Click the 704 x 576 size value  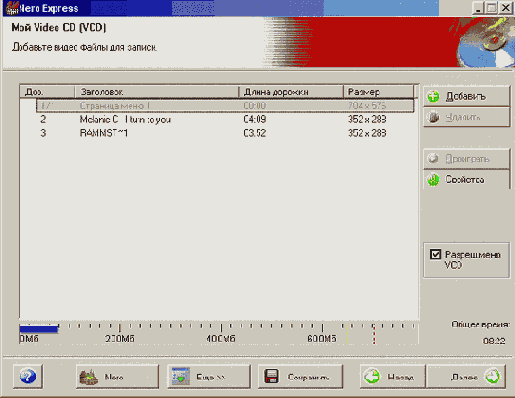(x=367, y=106)
